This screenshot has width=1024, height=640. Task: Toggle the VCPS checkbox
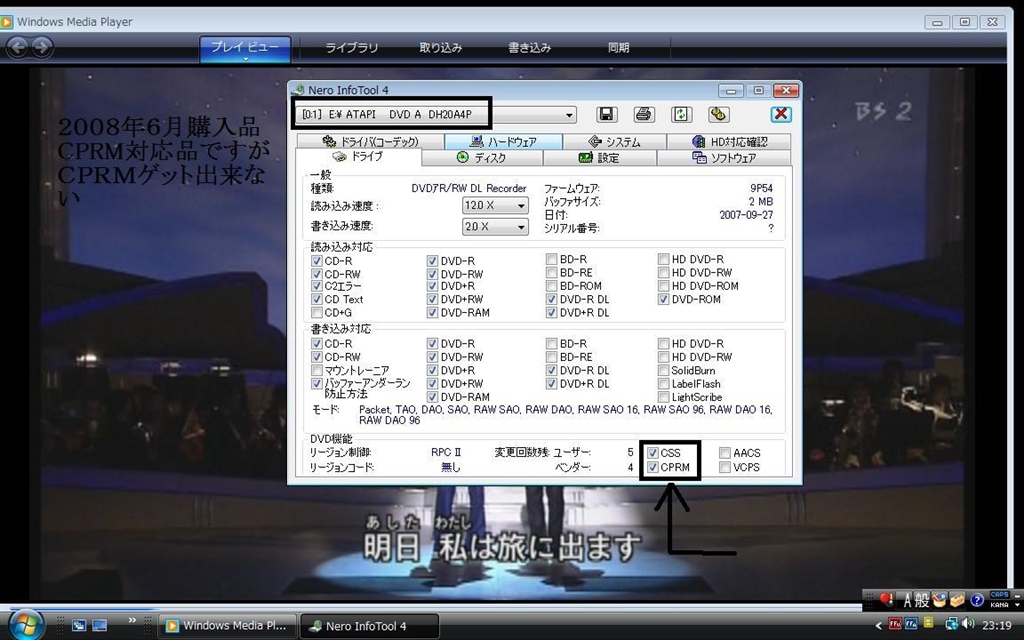coord(725,467)
